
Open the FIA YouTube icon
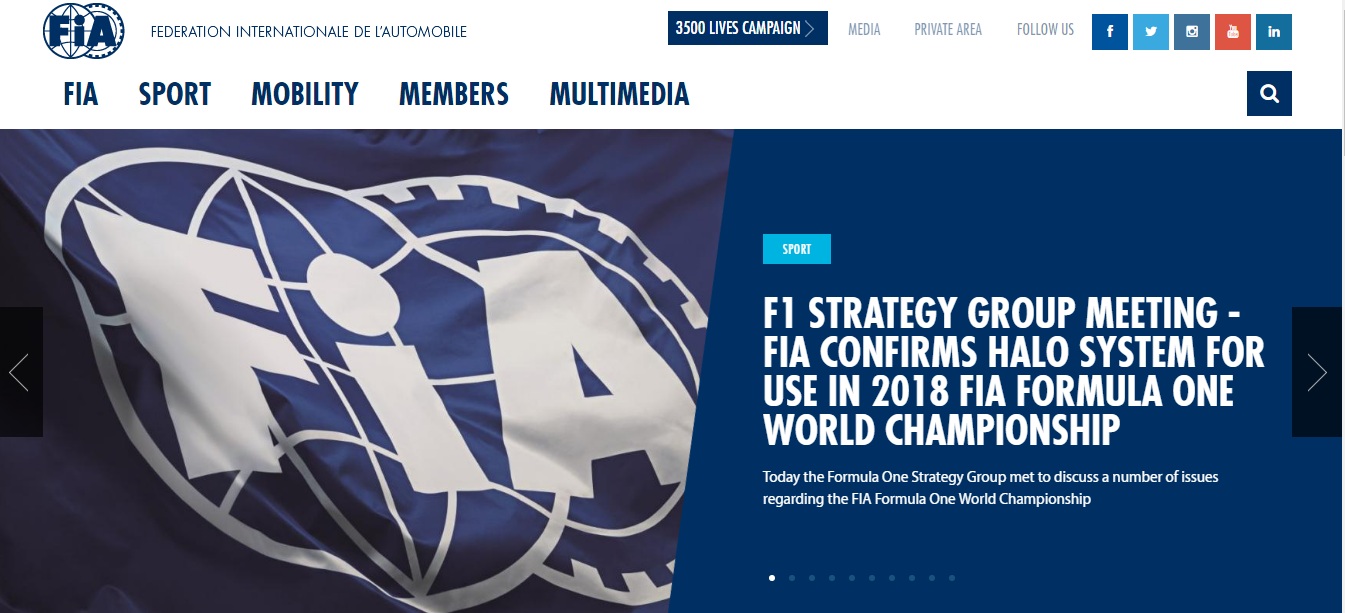(1233, 31)
